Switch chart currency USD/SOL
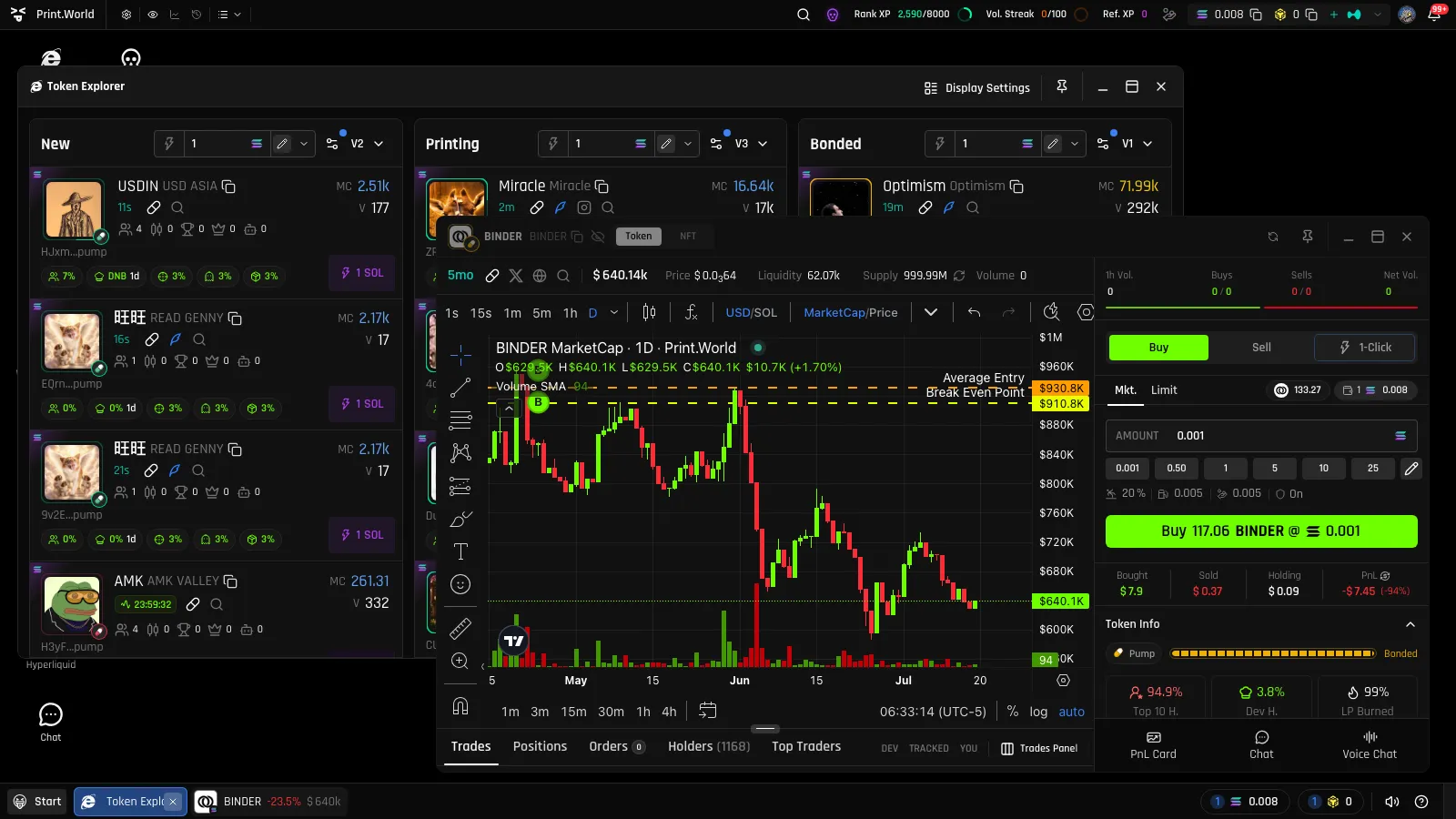This screenshot has width=1456, height=819. point(751,312)
